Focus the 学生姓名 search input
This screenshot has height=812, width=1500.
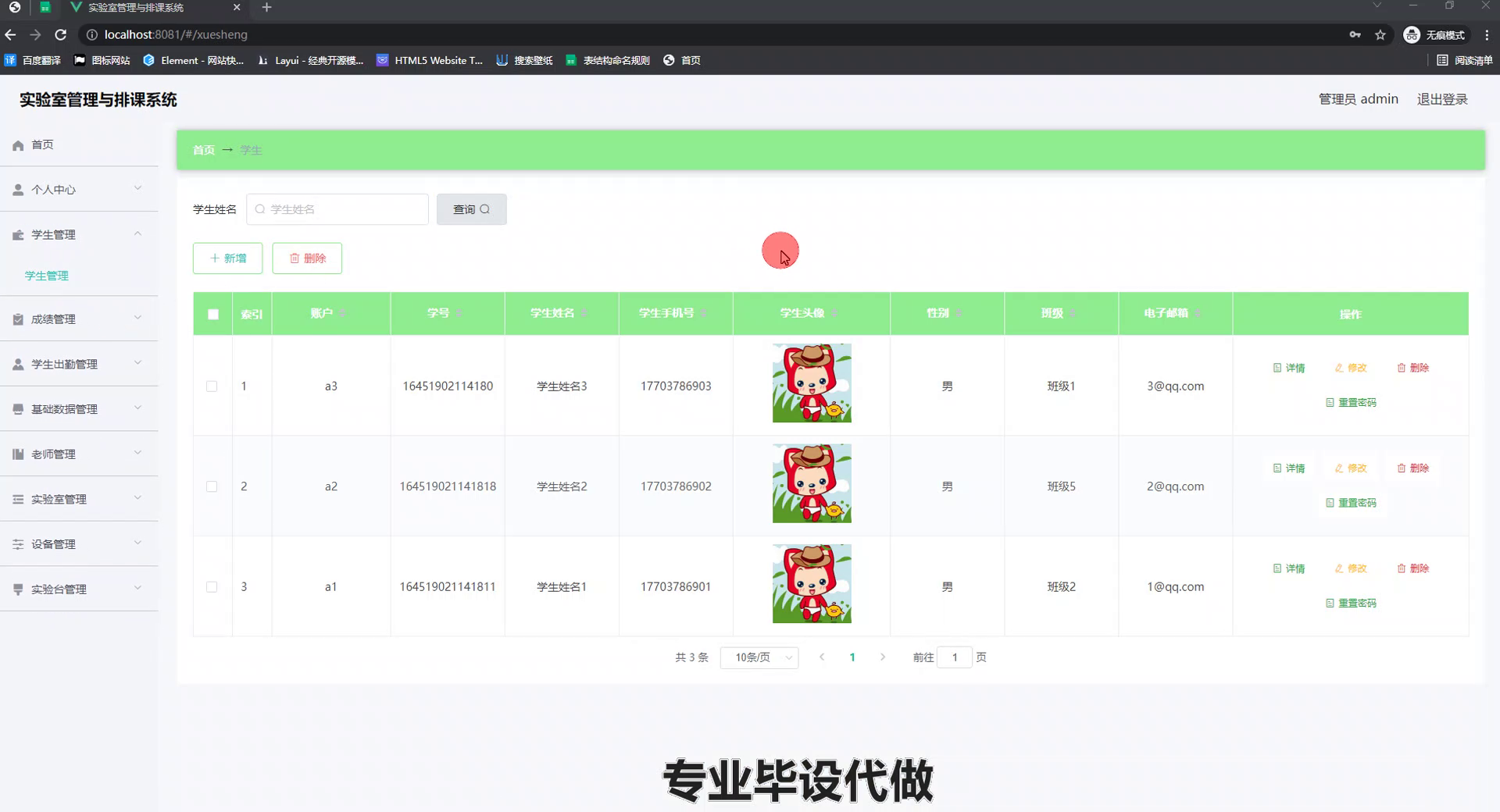click(x=337, y=209)
